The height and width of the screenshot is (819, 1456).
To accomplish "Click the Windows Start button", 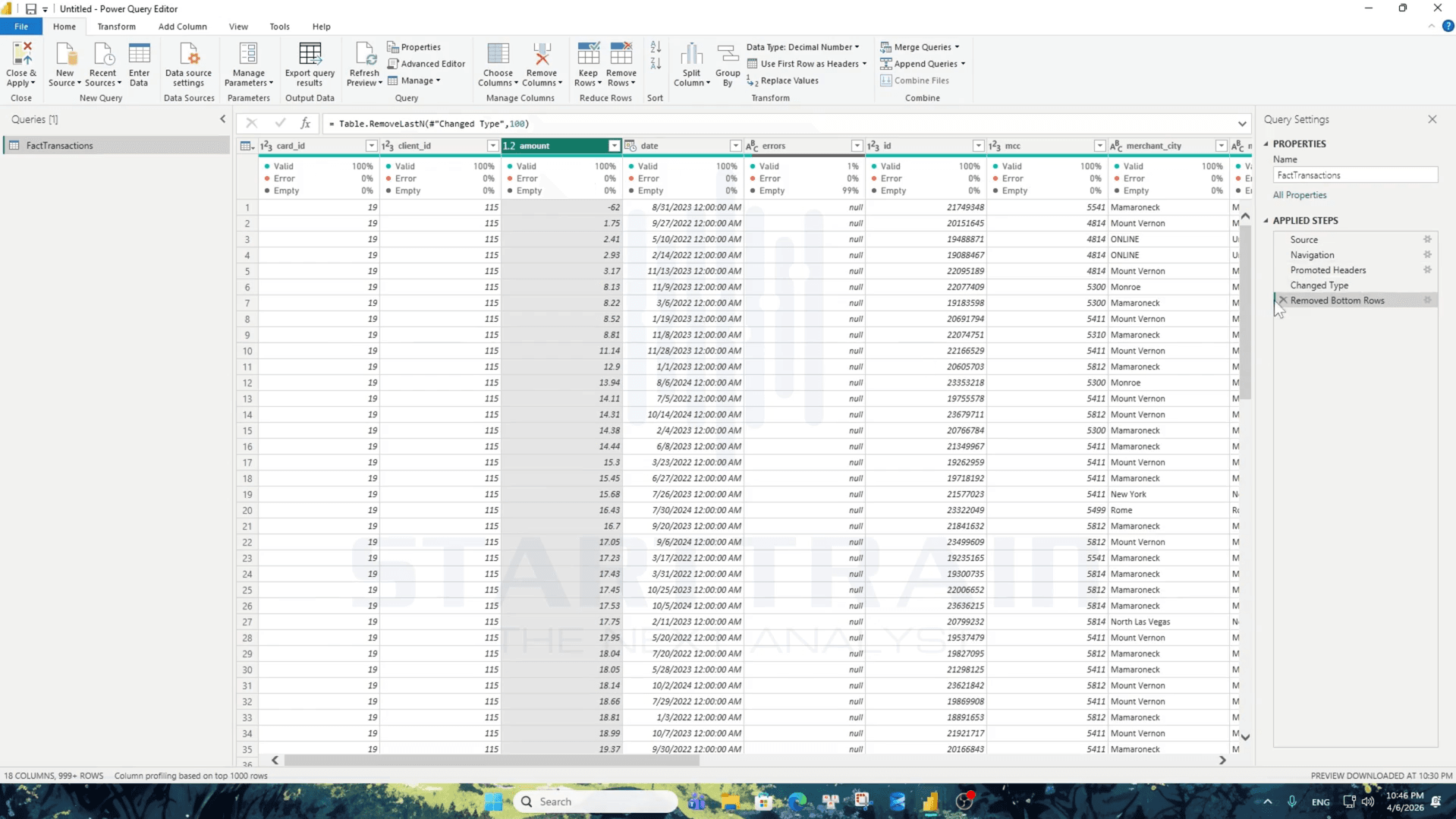I will click(493, 802).
